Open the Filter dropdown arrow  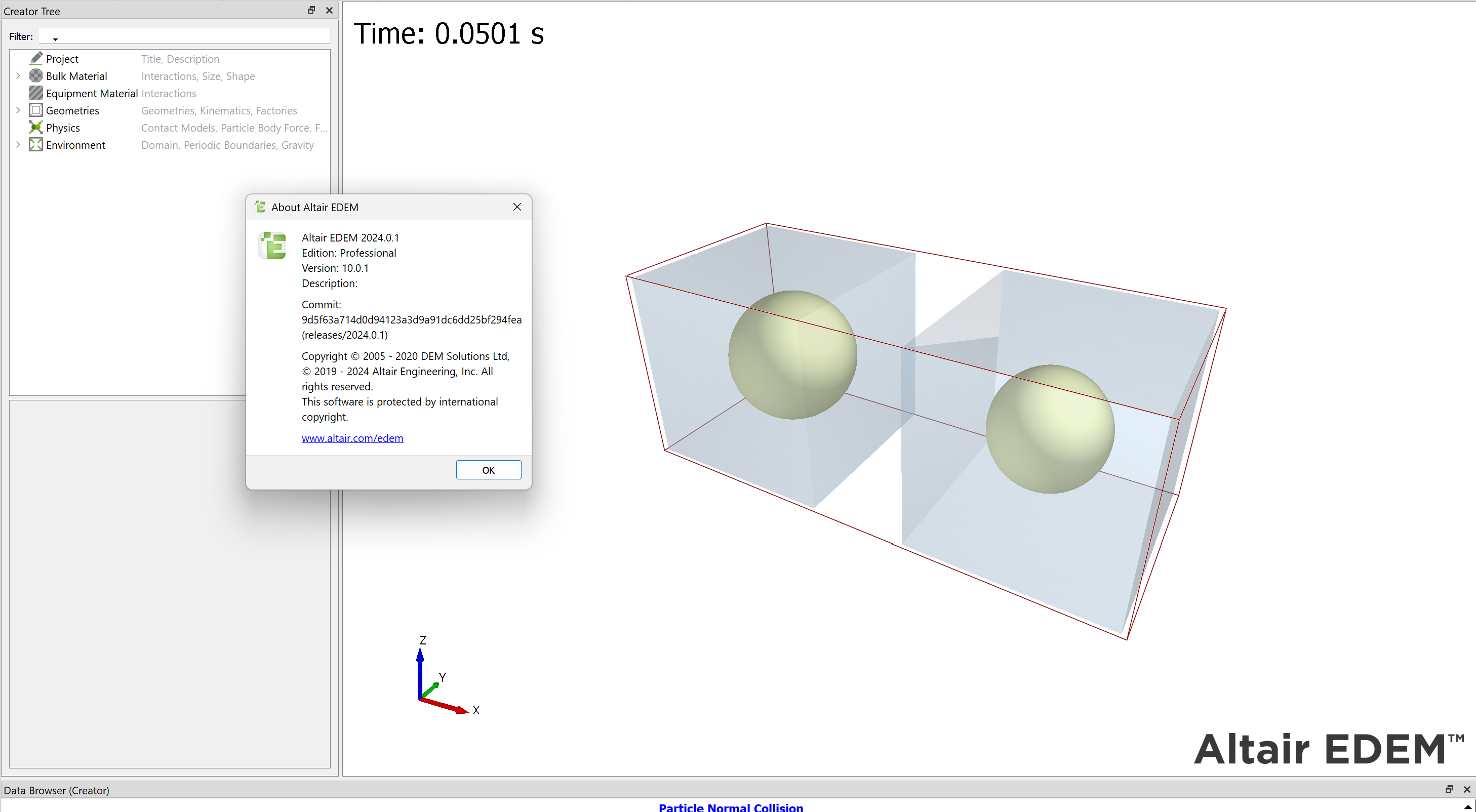click(55, 38)
